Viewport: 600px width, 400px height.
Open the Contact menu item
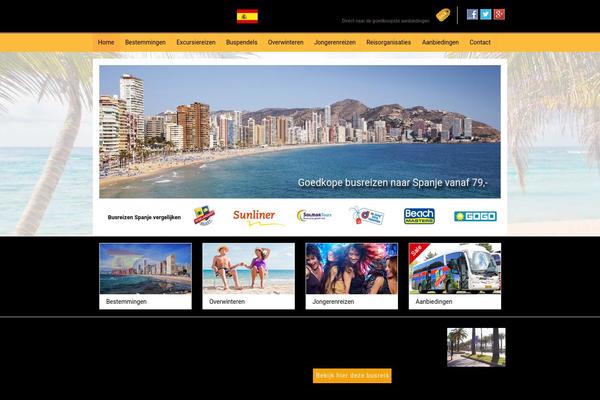tap(480, 42)
